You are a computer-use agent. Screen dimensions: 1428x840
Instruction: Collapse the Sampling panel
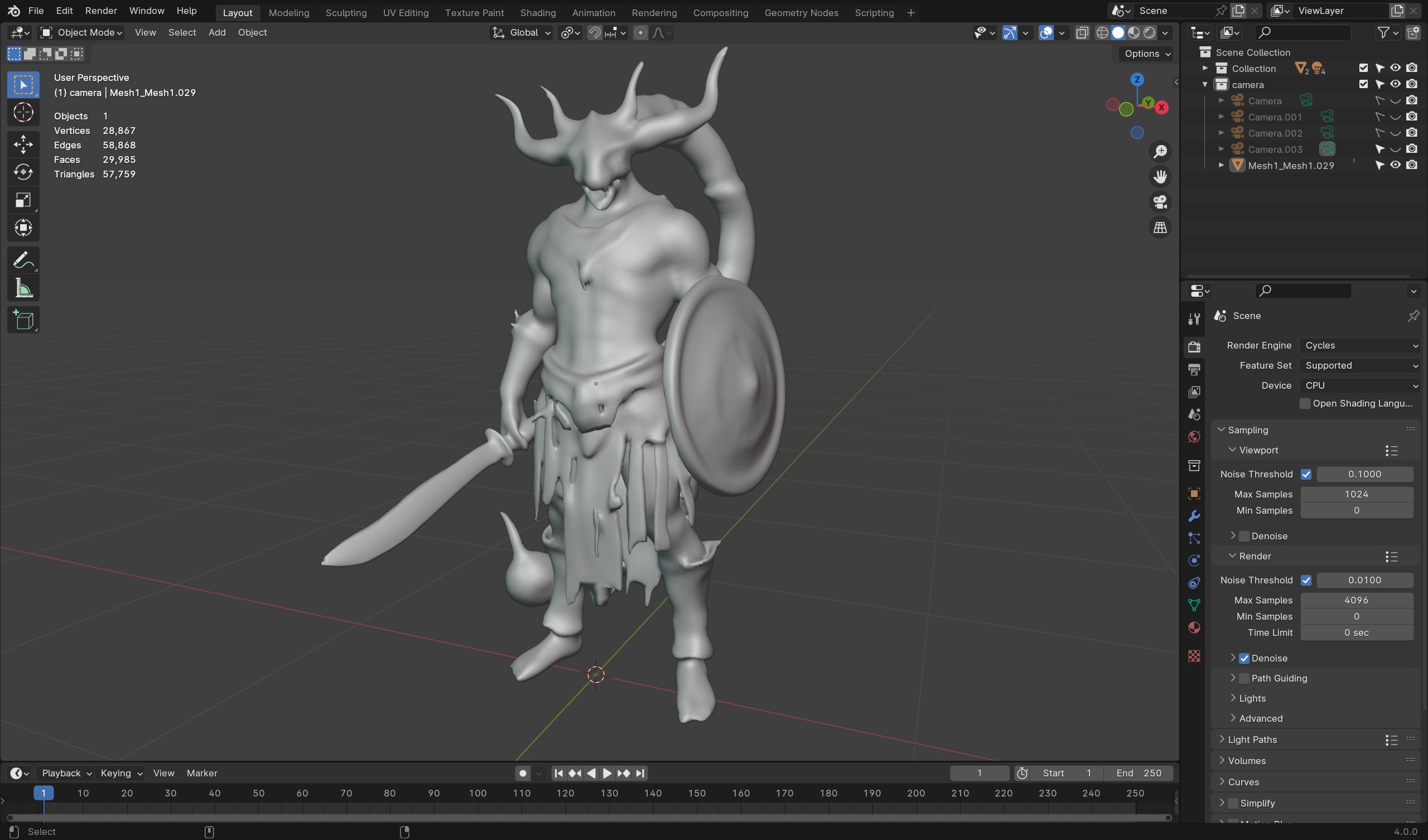[1221, 429]
